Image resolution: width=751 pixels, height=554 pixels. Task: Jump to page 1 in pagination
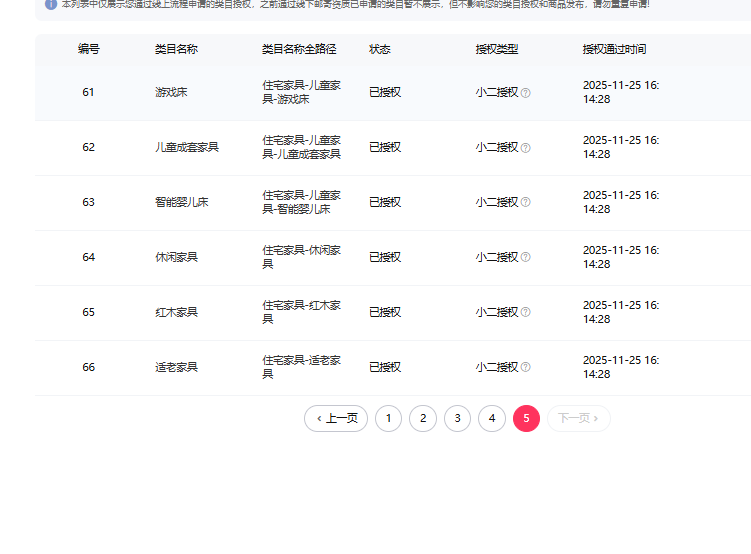coord(388,418)
